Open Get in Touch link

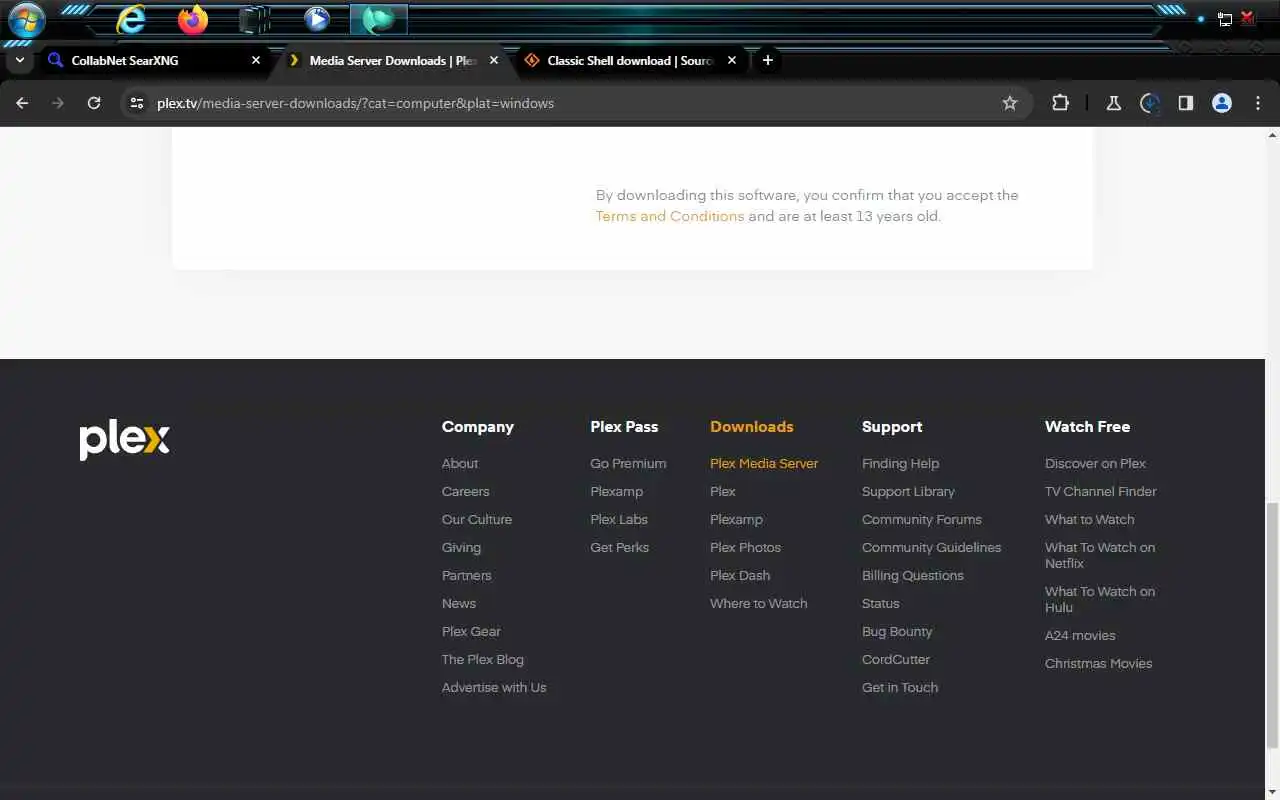click(900, 687)
